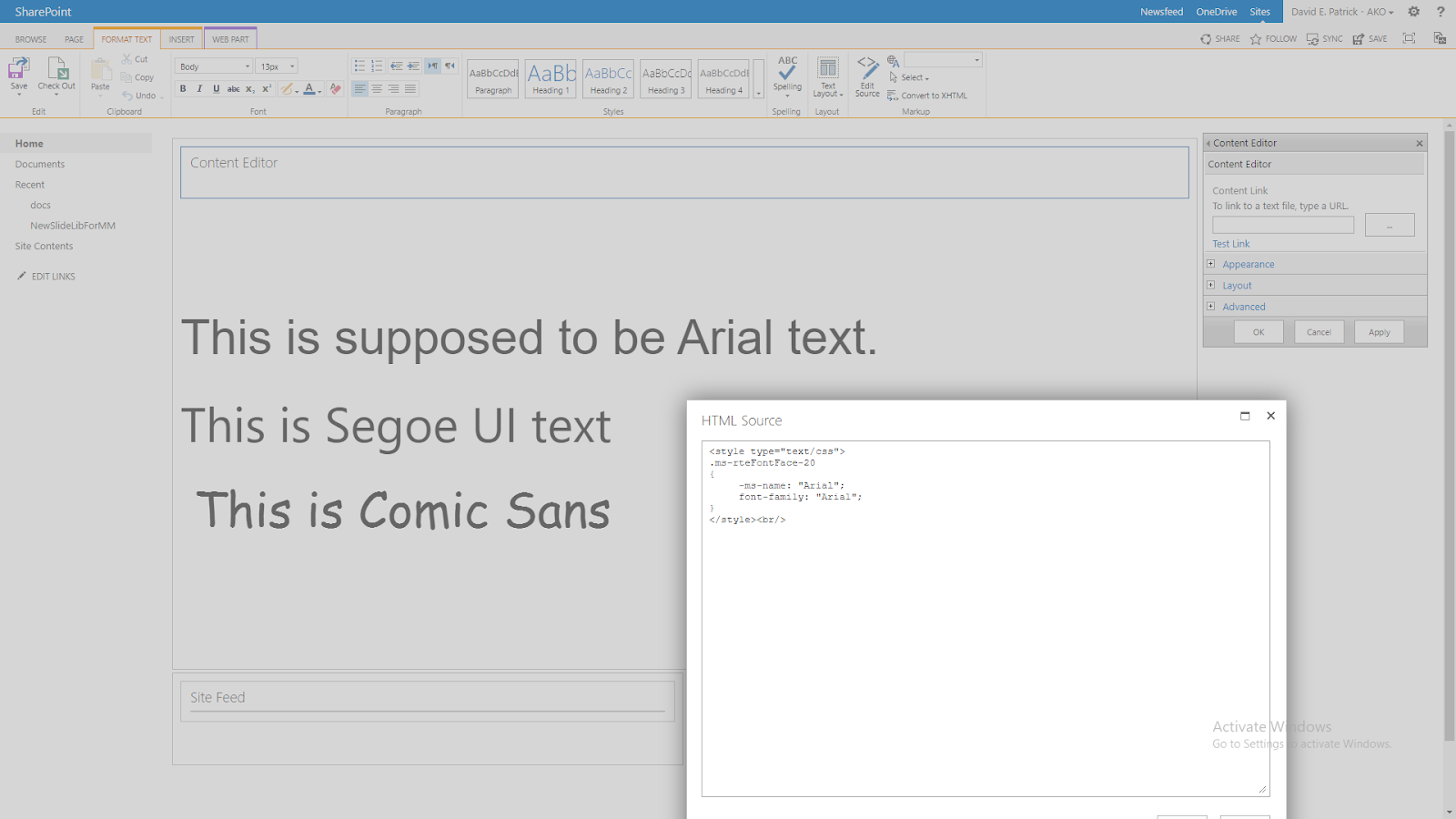Viewport: 1456px width, 819px height.
Task: Switch to the Insert tab
Action: point(181,39)
